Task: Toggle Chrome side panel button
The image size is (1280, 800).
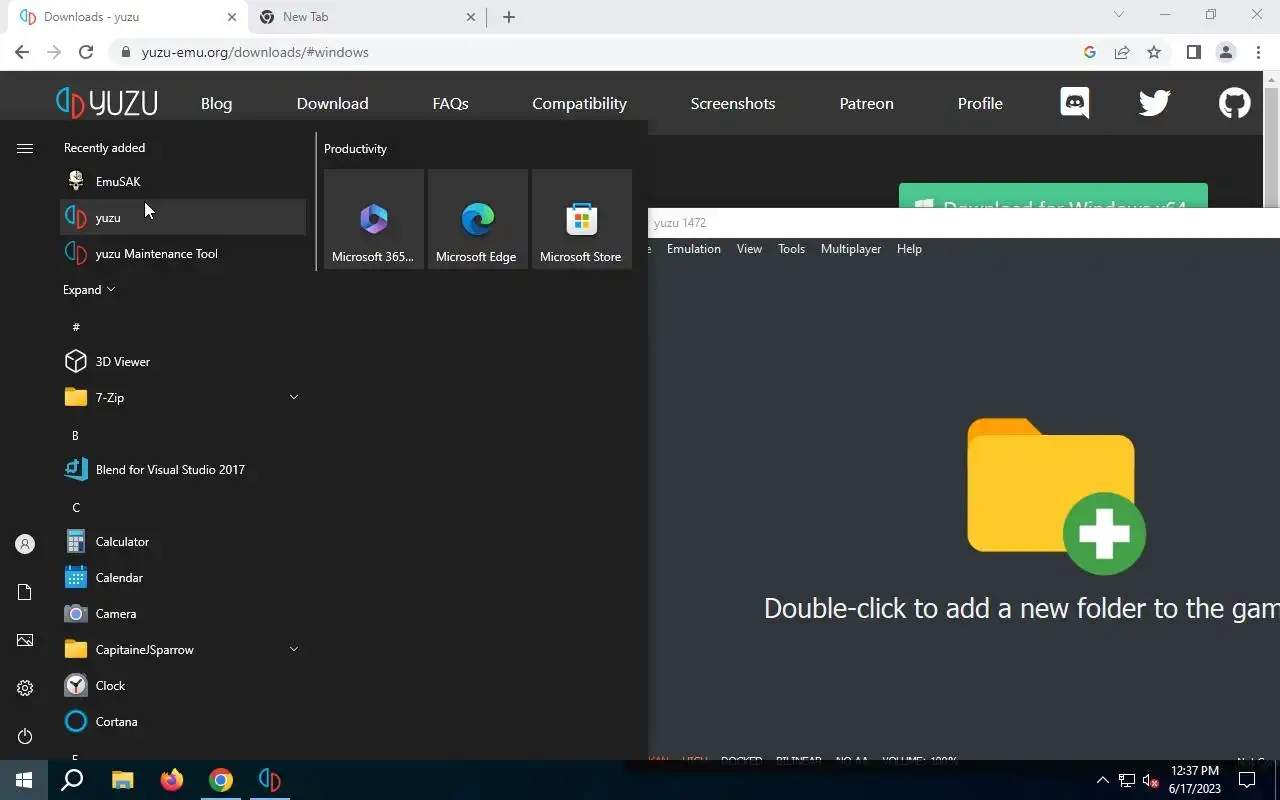Action: (x=1193, y=52)
